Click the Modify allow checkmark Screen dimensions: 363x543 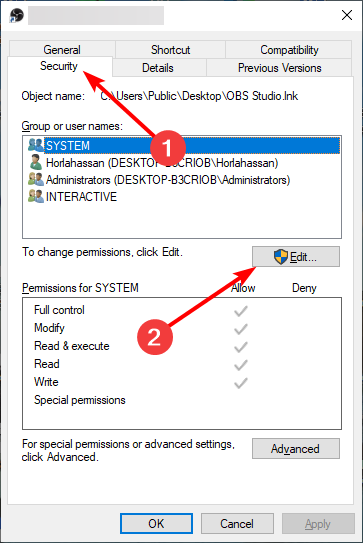pyautogui.click(x=241, y=329)
